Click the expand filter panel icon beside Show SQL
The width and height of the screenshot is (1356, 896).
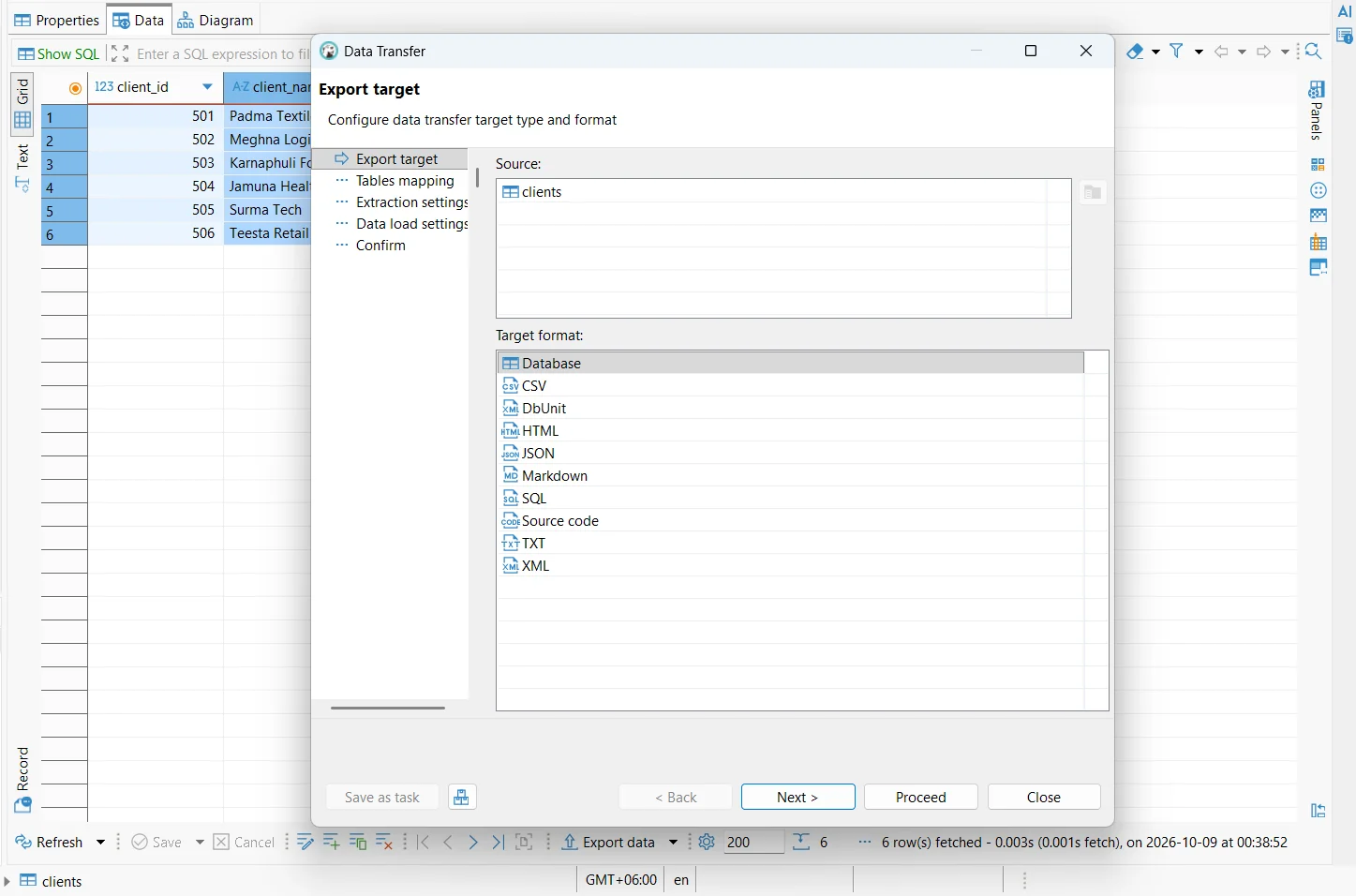pyautogui.click(x=120, y=53)
